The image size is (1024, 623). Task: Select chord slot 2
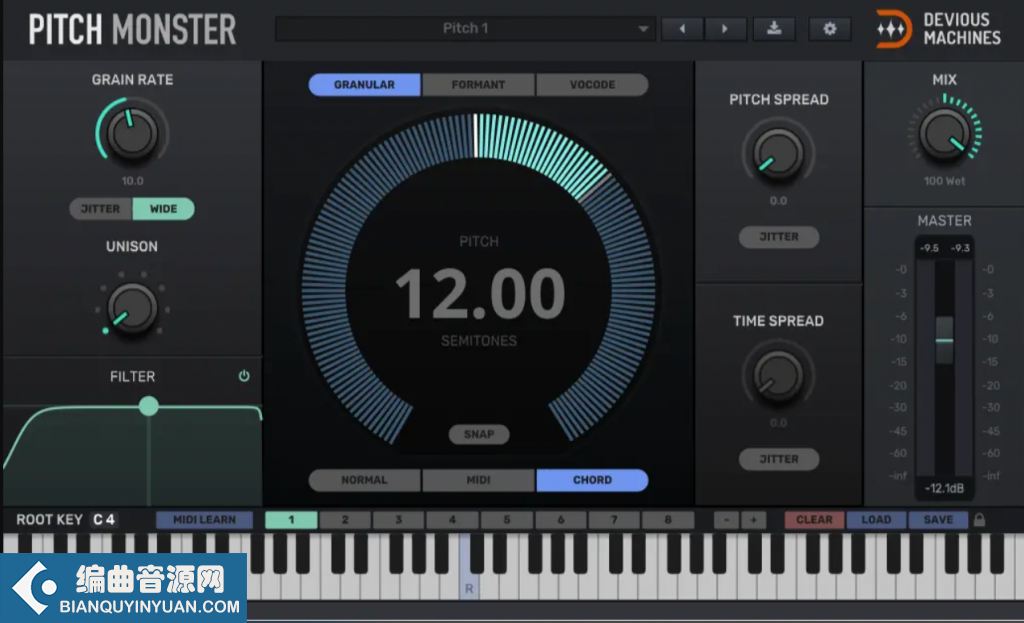click(x=345, y=520)
